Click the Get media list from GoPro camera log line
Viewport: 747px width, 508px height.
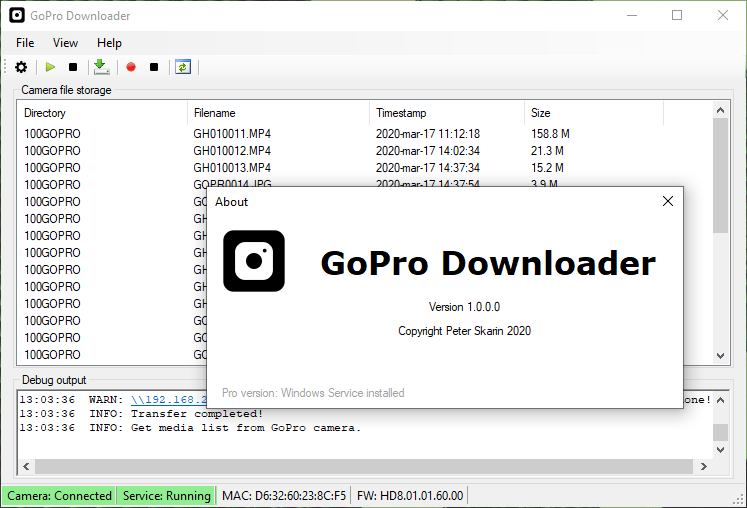click(x=190, y=428)
